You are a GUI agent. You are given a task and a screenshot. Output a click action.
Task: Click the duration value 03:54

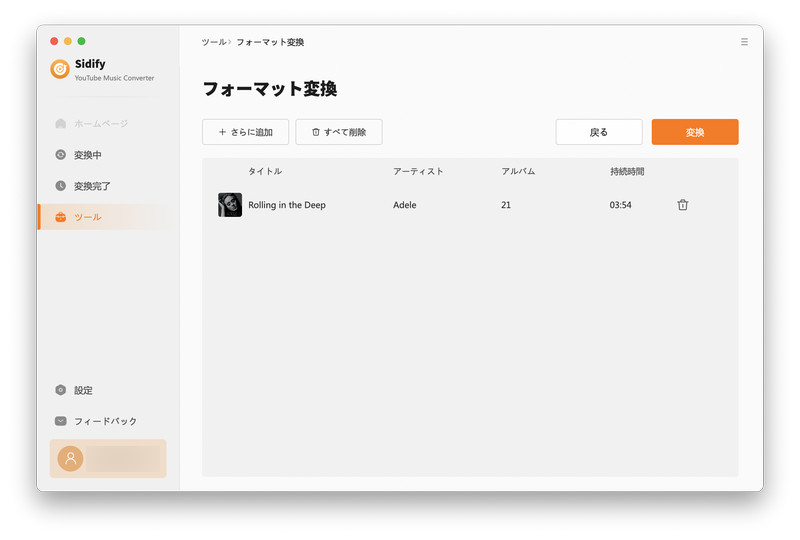(x=620, y=205)
